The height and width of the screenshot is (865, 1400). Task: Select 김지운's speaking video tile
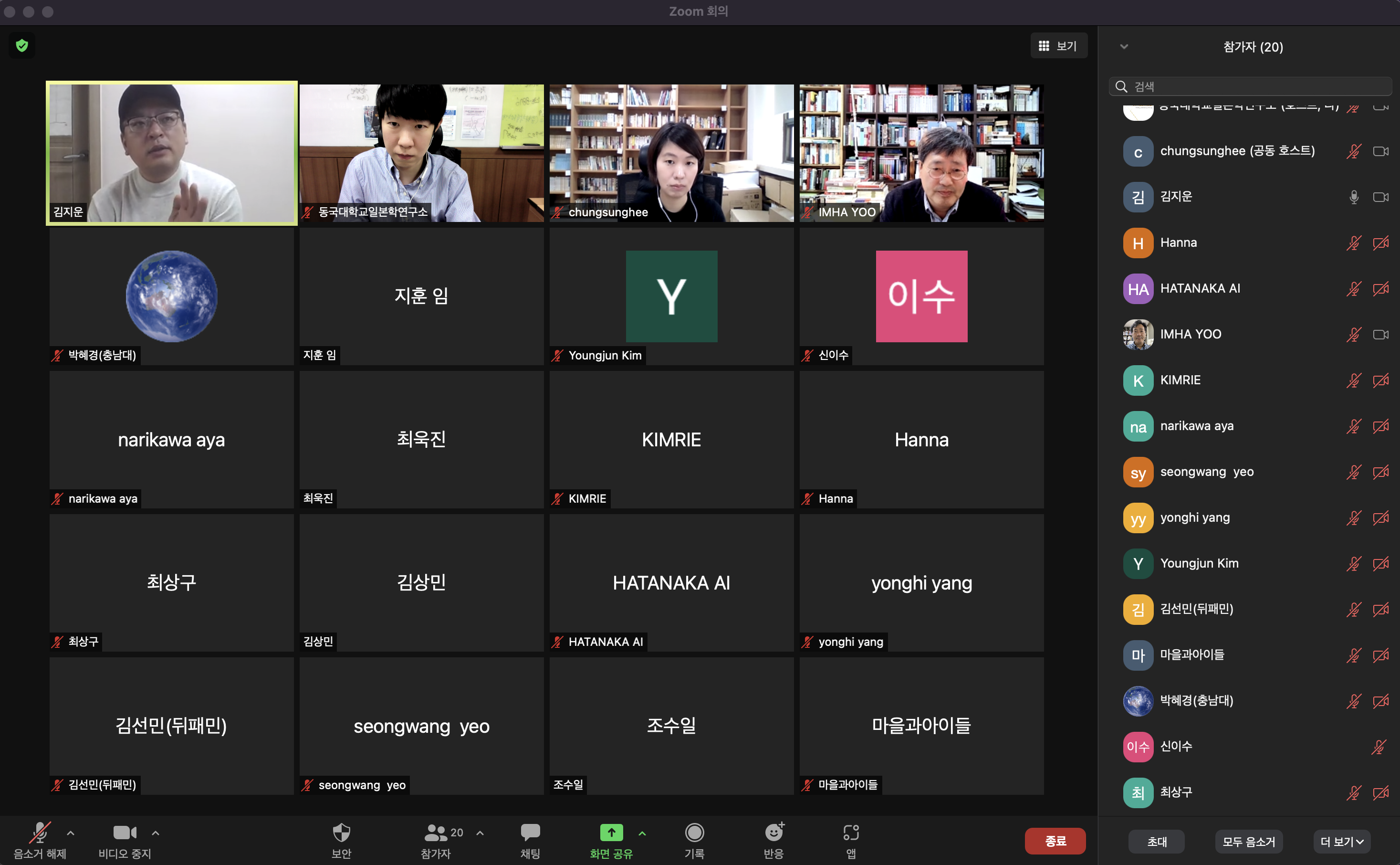coord(171,153)
